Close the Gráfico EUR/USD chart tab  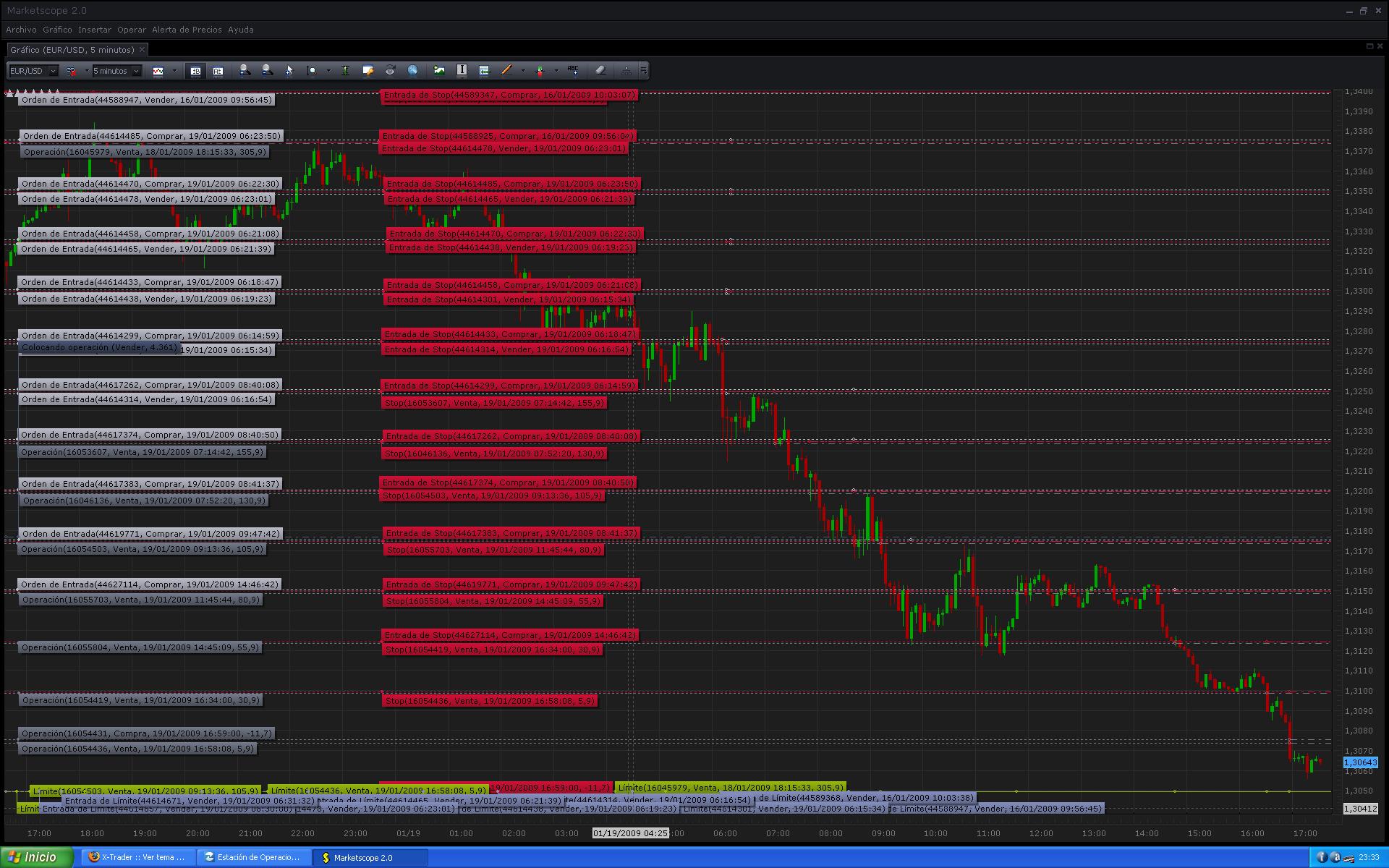pos(142,49)
